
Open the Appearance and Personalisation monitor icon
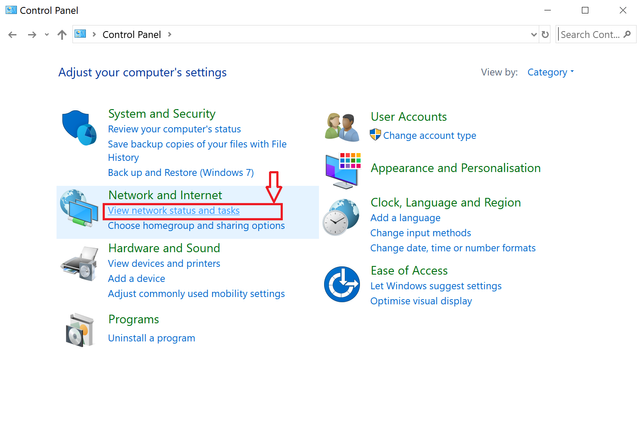click(x=342, y=170)
